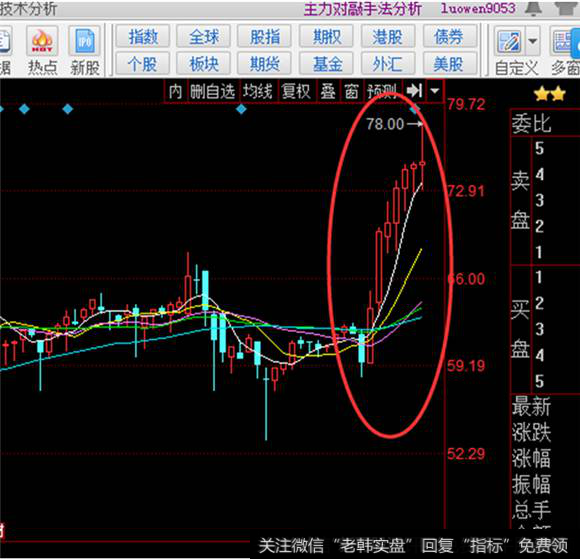
Task: Click the 78.00 high price label
Action: [385, 124]
